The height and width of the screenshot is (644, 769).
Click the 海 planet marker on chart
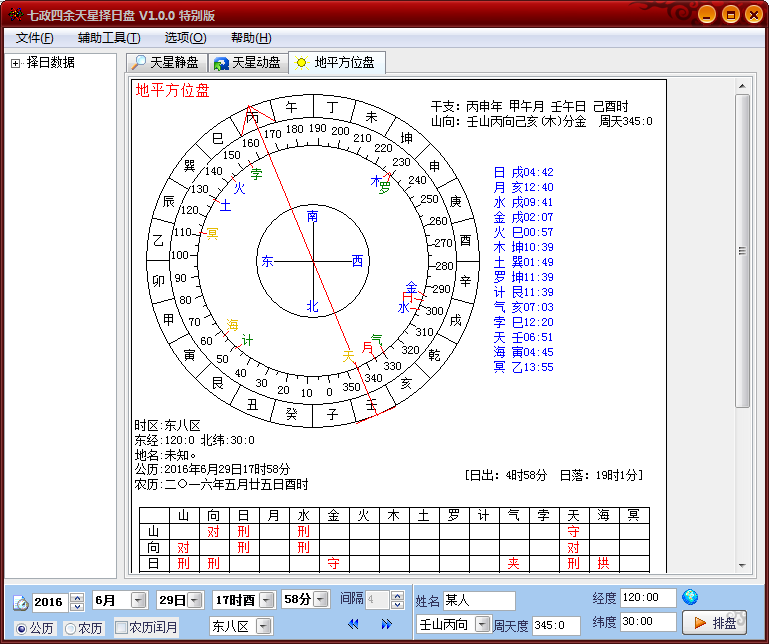click(x=232, y=325)
